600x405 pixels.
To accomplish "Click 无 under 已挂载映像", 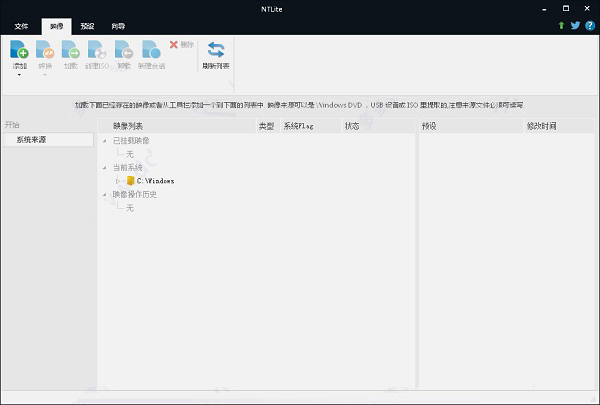I will pyautogui.click(x=130, y=154).
